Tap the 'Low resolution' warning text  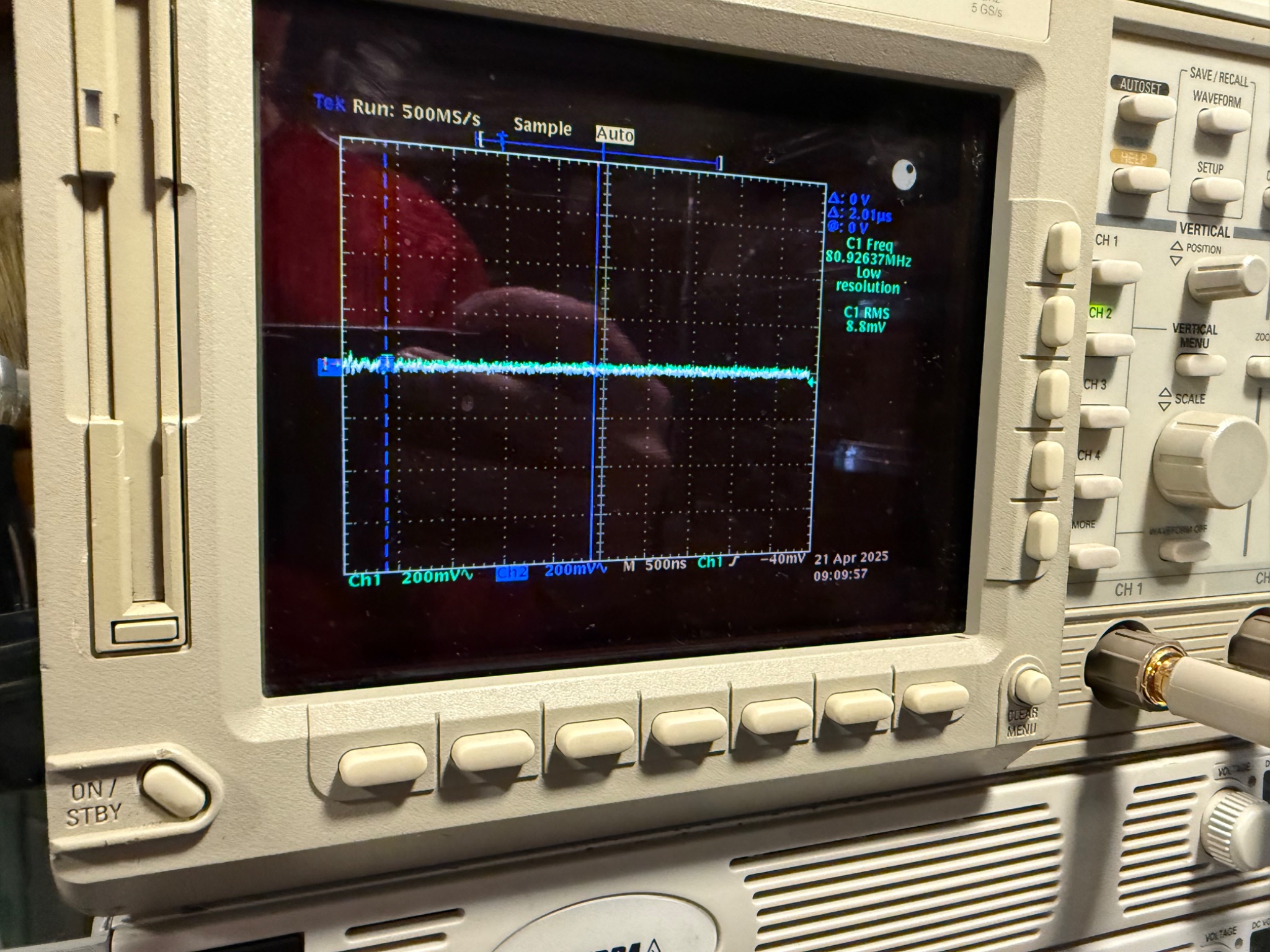(868, 280)
